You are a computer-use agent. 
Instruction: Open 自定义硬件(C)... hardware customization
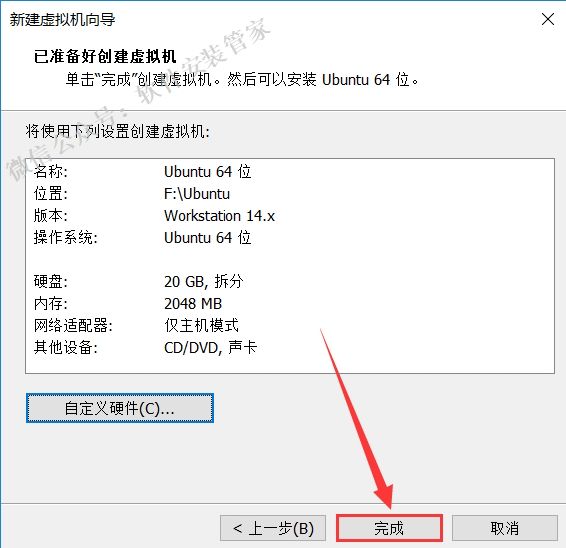coord(120,408)
